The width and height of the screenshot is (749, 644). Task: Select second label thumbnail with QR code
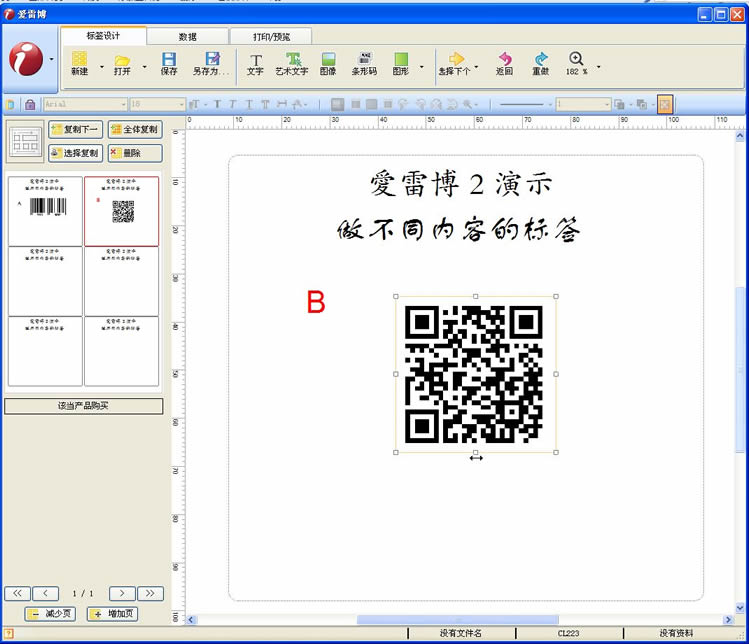(121, 211)
